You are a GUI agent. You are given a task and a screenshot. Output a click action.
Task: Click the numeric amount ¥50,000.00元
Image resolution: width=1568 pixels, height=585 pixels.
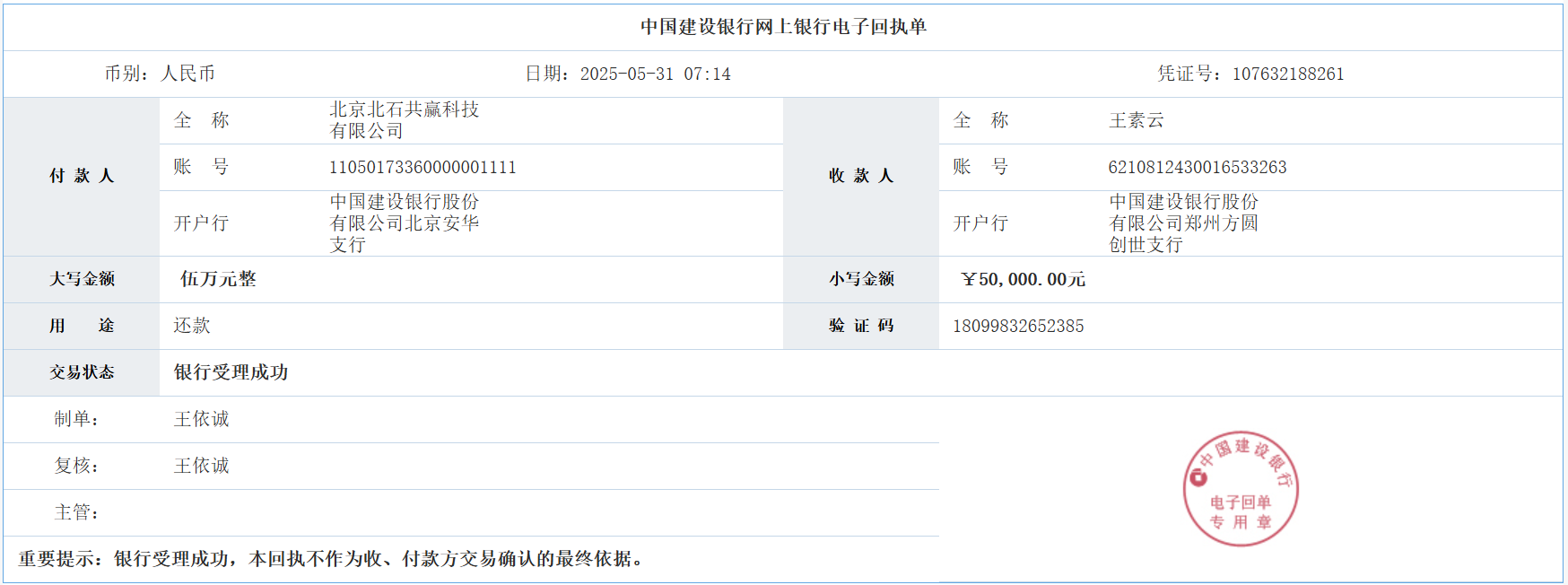click(1023, 279)
